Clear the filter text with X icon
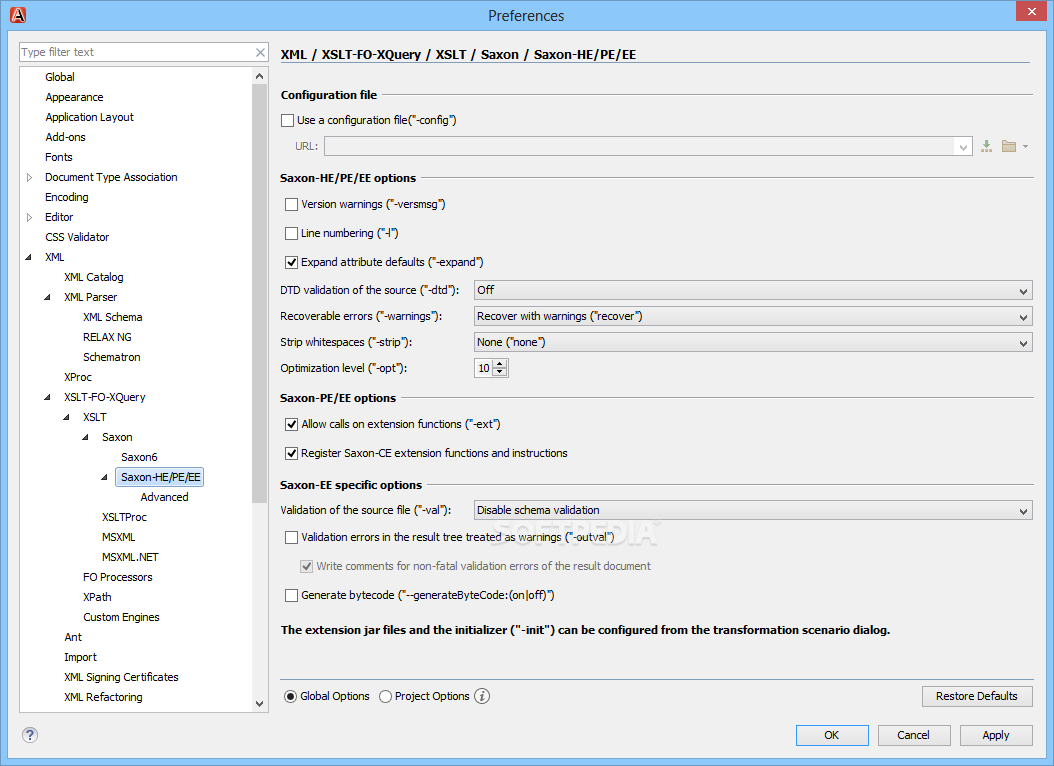 coord(260,52)
